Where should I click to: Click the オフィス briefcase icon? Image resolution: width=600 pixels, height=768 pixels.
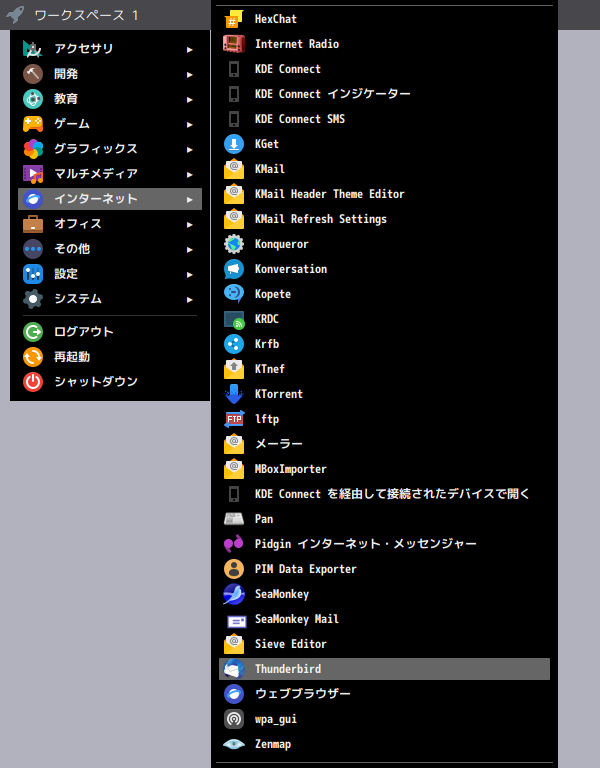pyautogui.click(x=33, y=224)
